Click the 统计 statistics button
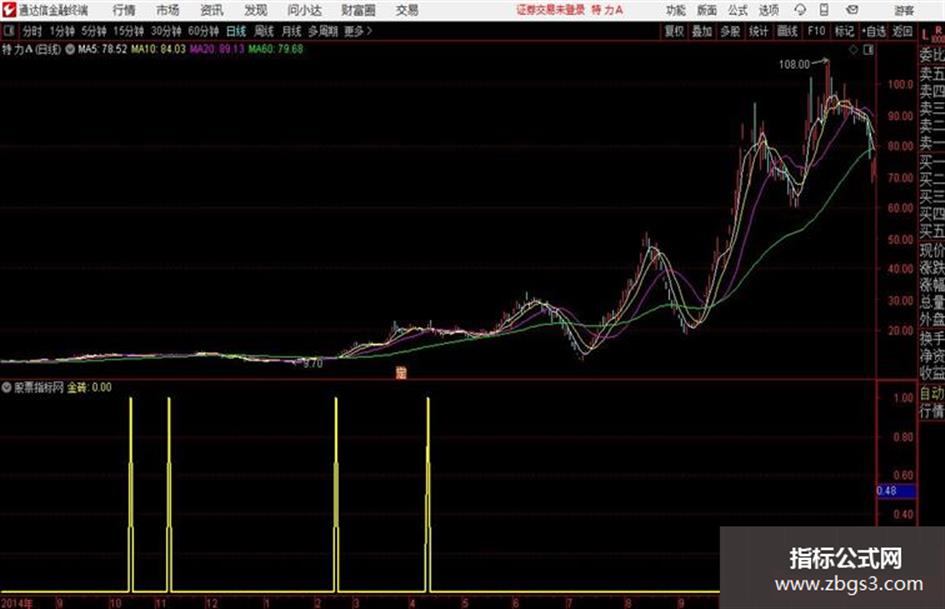 coord(759,31)
